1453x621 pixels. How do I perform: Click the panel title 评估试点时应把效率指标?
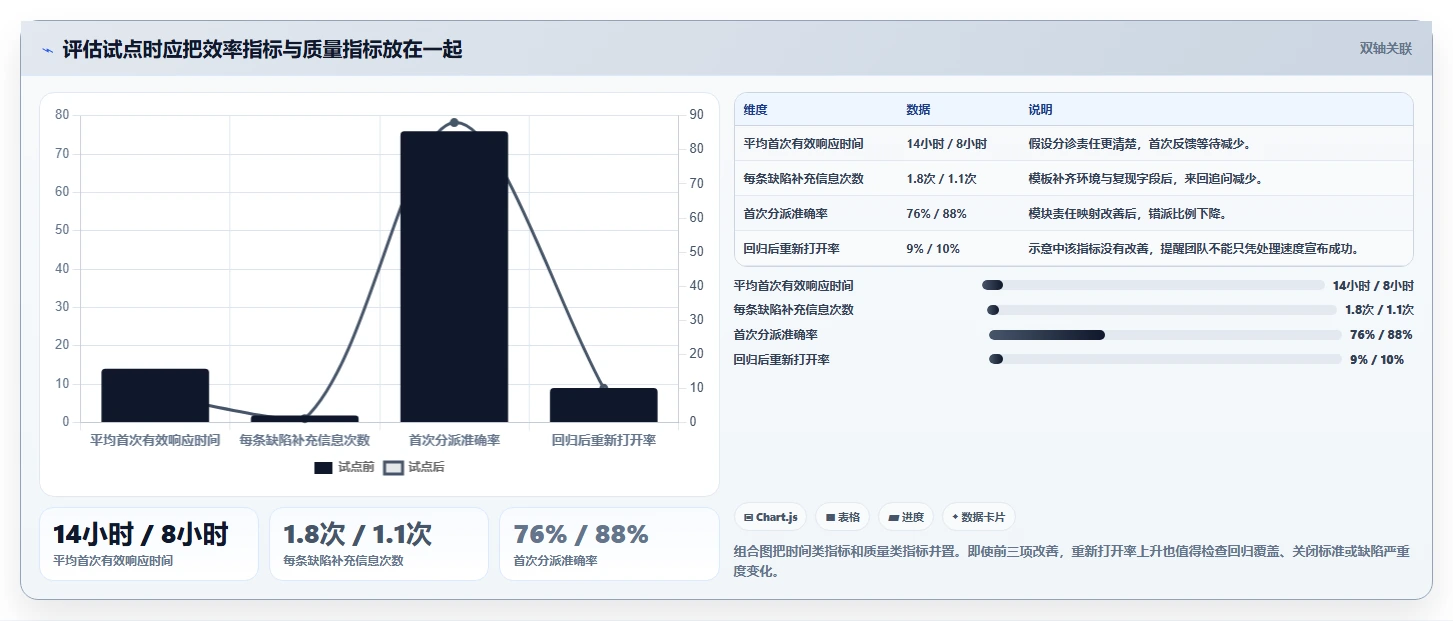pos(262,49)
